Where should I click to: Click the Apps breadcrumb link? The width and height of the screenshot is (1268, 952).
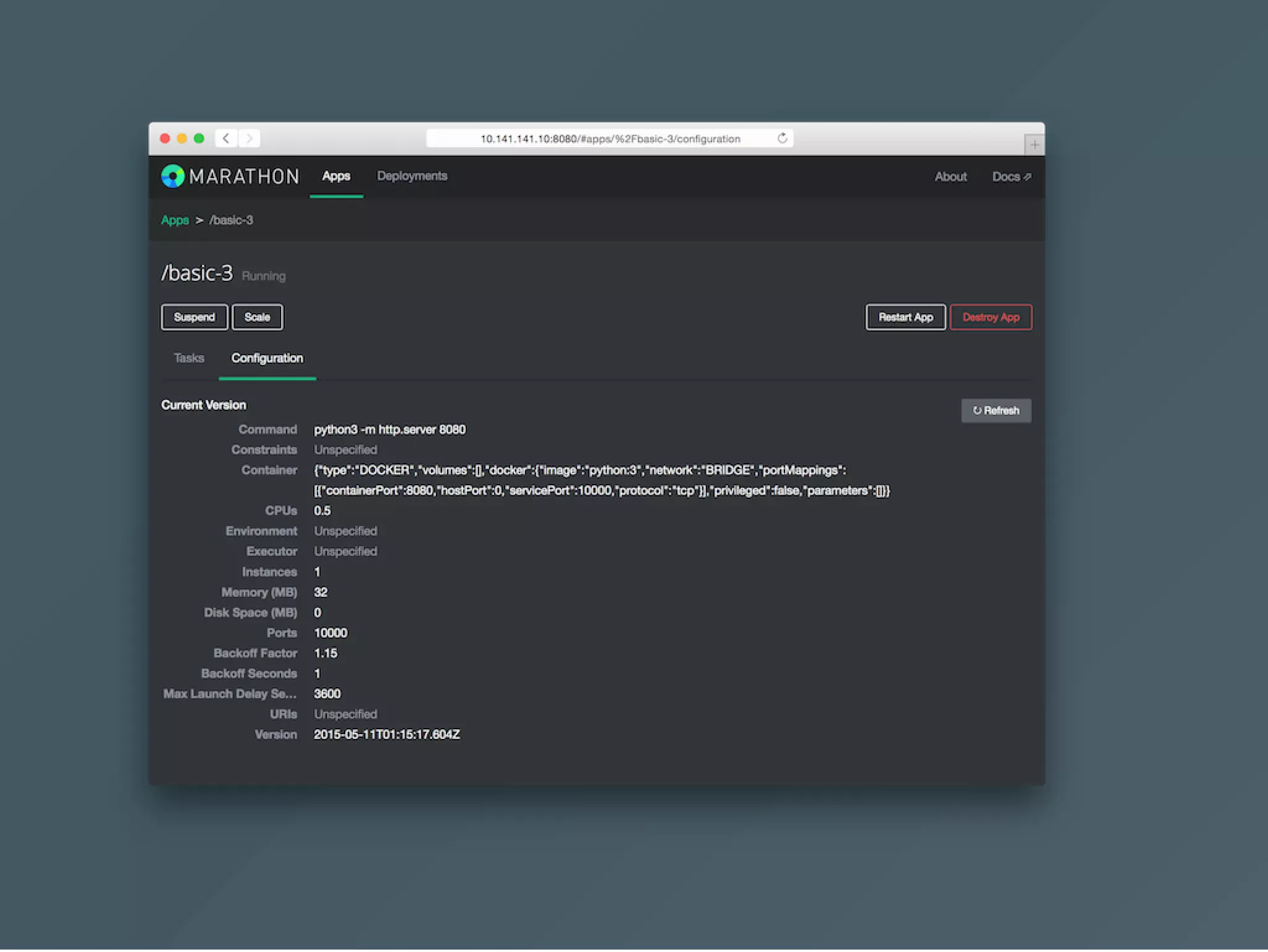coord(175,220)
